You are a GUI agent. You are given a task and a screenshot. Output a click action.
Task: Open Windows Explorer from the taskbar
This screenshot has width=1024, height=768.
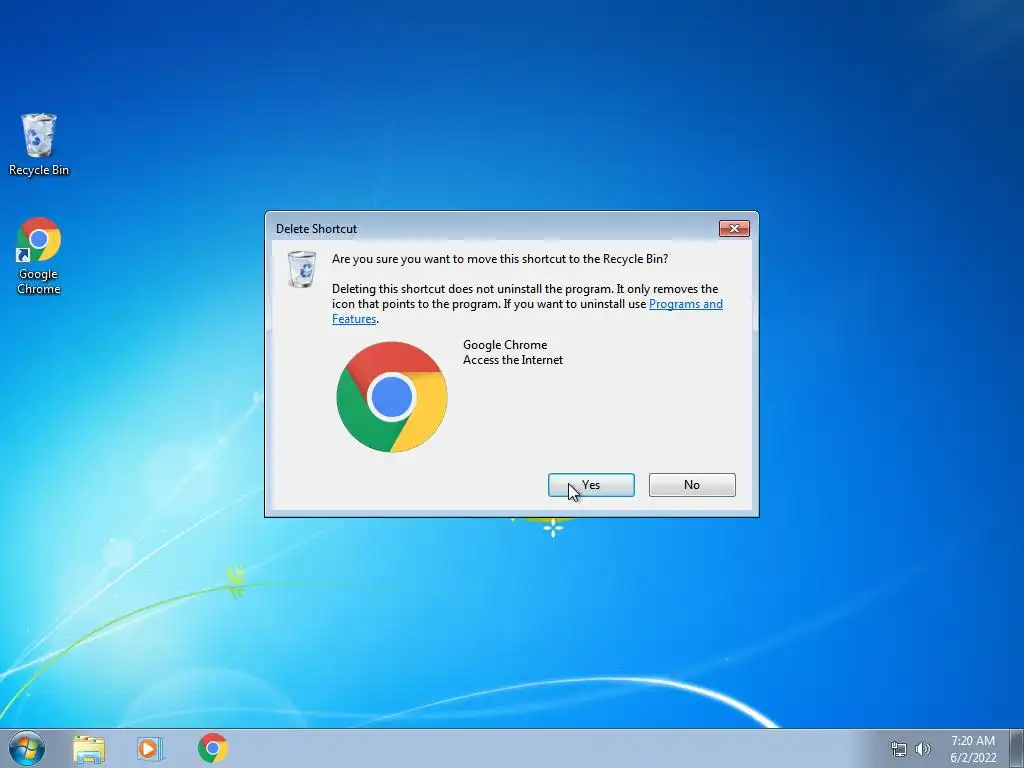coord(89,749)
